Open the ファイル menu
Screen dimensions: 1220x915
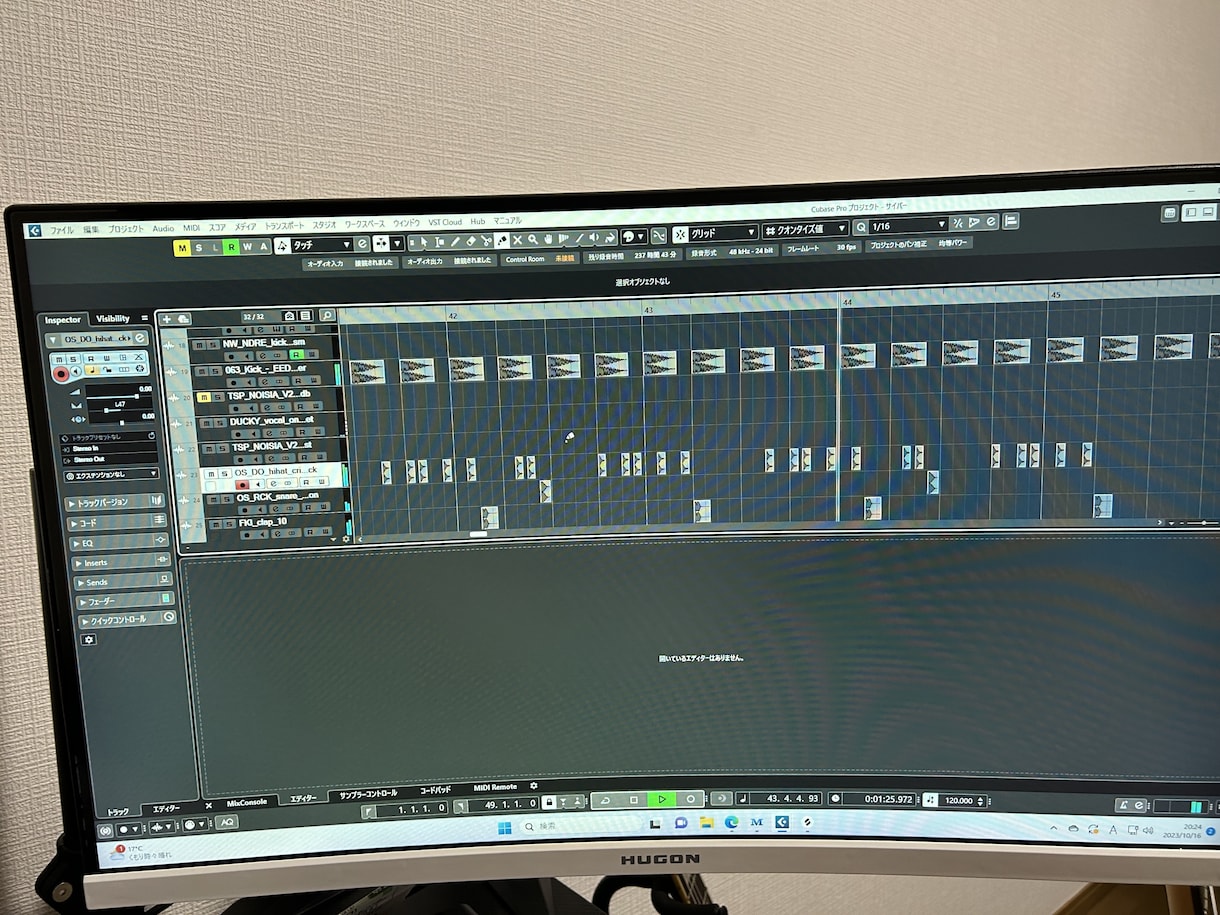point(62,230)
